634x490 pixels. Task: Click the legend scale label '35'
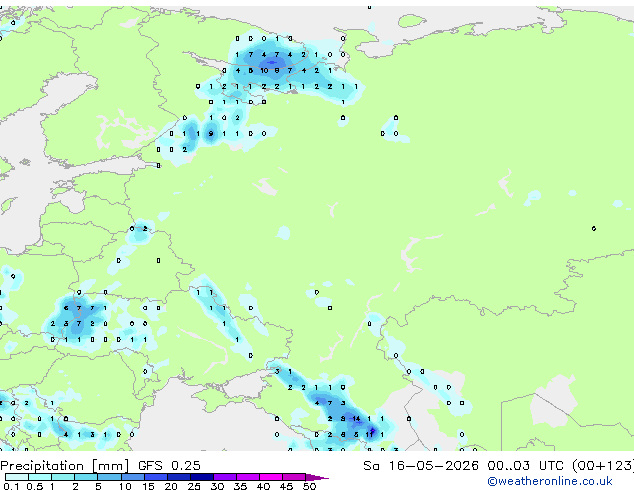click(x=240, y=486)
